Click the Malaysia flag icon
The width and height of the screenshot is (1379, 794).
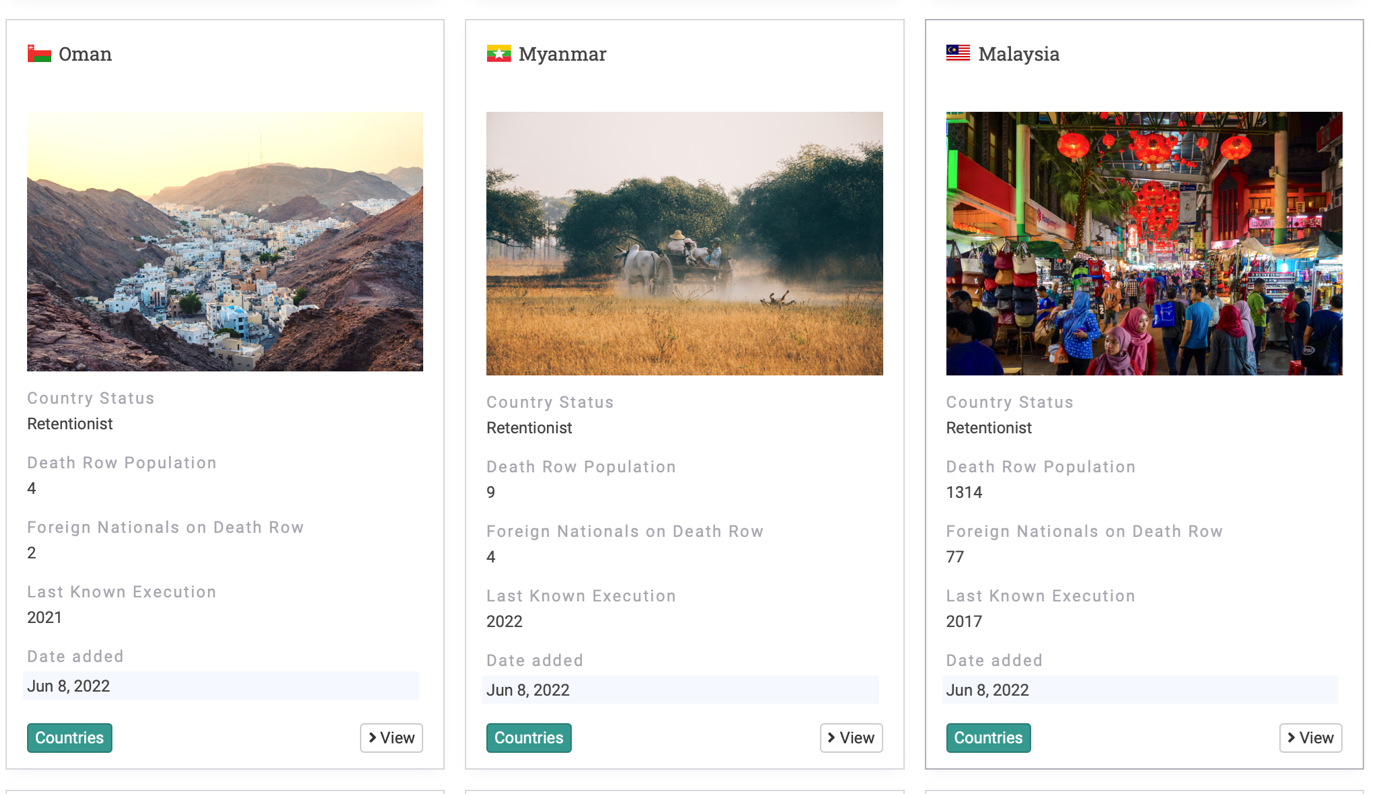click(x=957, y=53)
